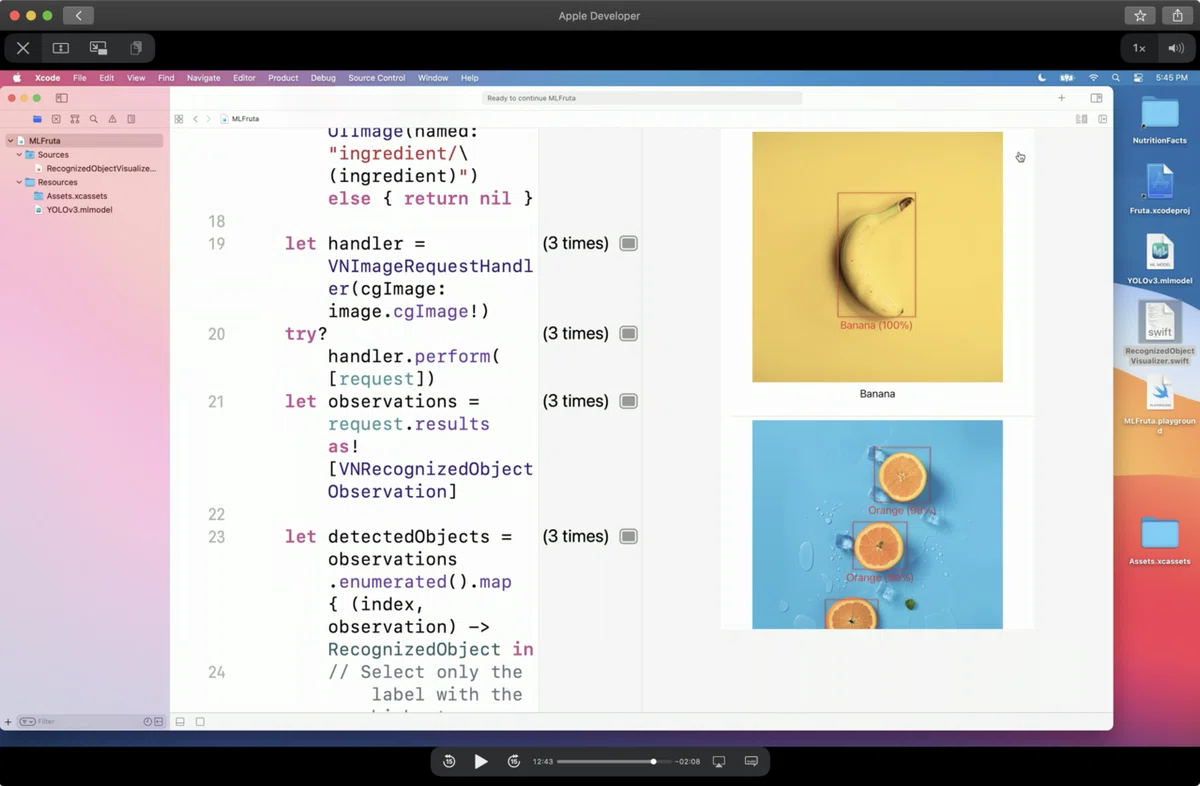Open the issue navigator warning icon
Viewport: 1200px width, 786px height.
pyautogui.click(x=112, y=119)
